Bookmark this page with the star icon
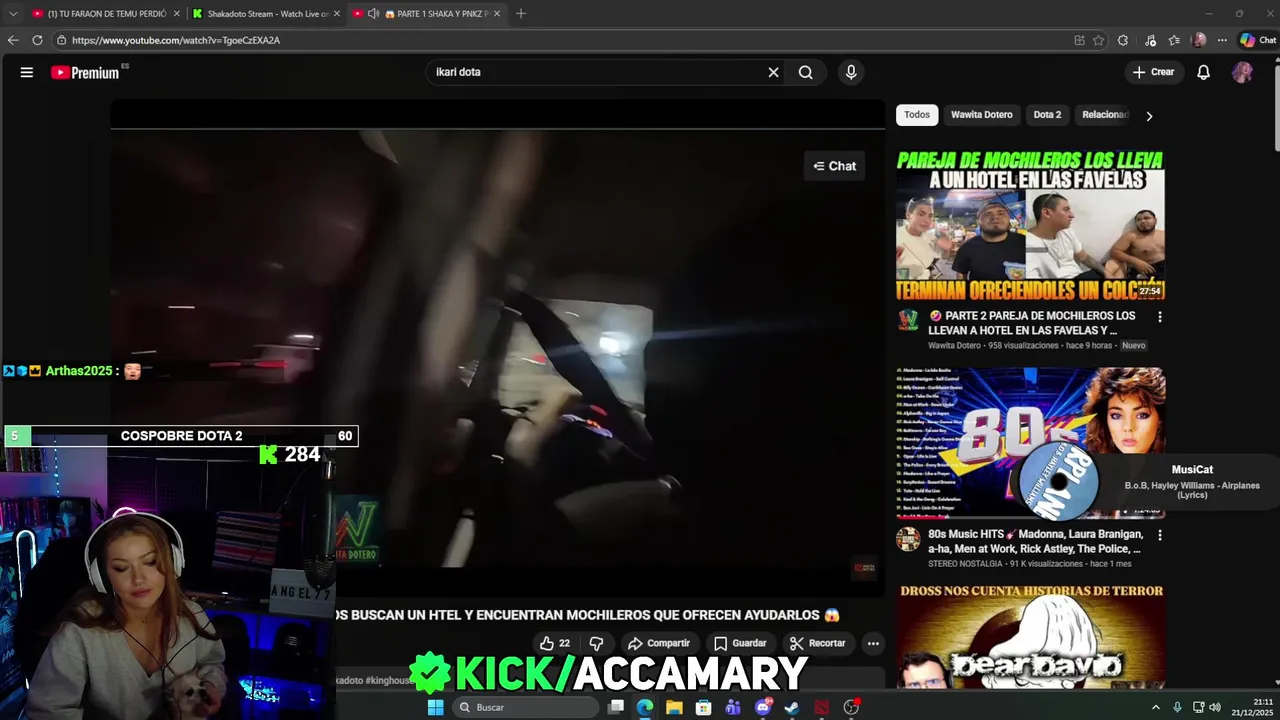The image size is (1280, 720). [x=1098, y=40]
